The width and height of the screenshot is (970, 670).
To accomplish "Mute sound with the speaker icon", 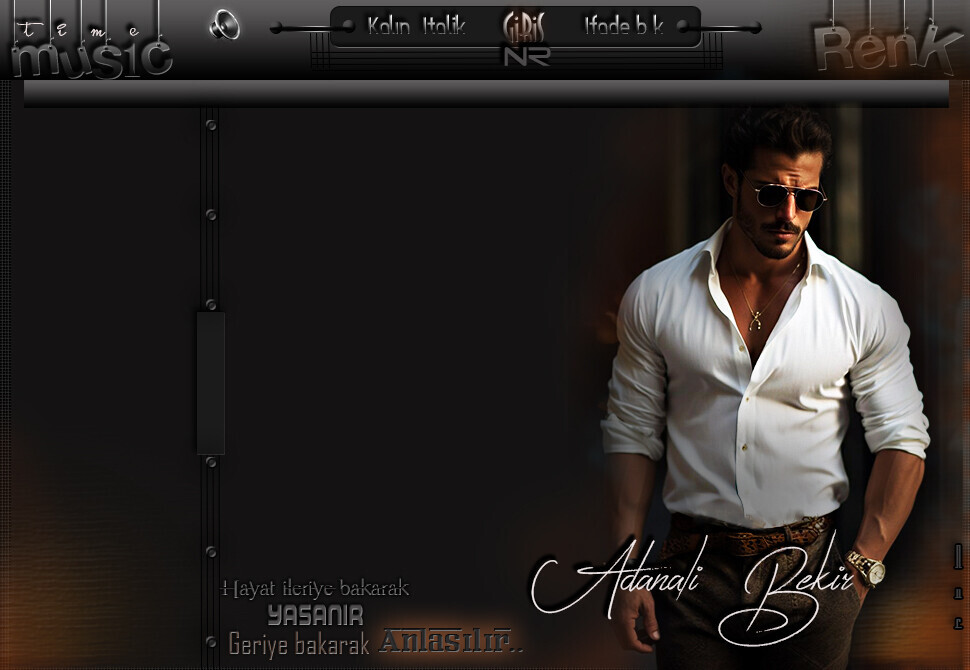I will pyautogui.click(x=224, y=24).
